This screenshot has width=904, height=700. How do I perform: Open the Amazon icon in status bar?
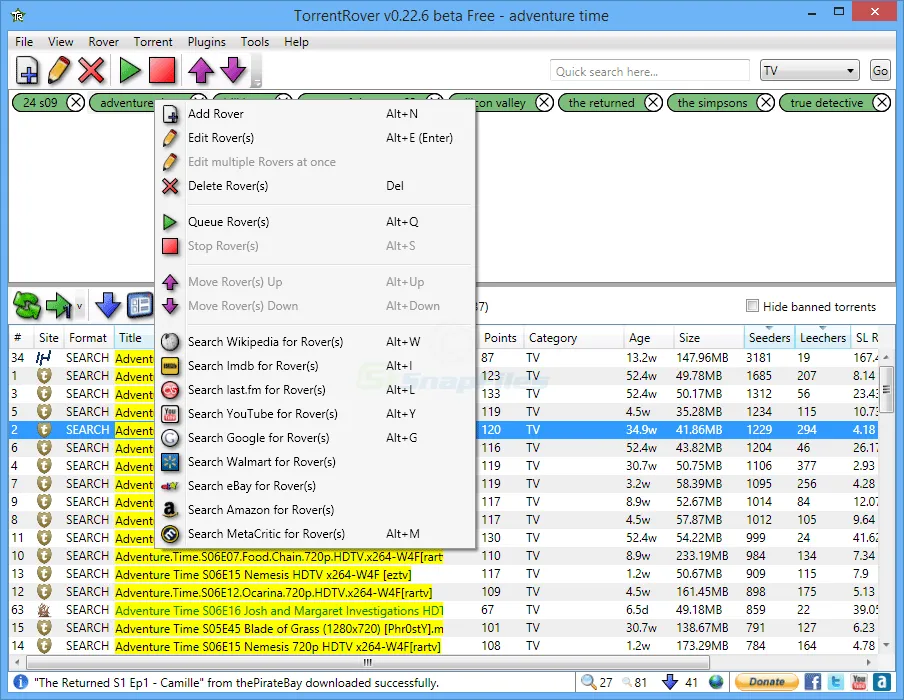pyautogui.click(x=882, y=682)
